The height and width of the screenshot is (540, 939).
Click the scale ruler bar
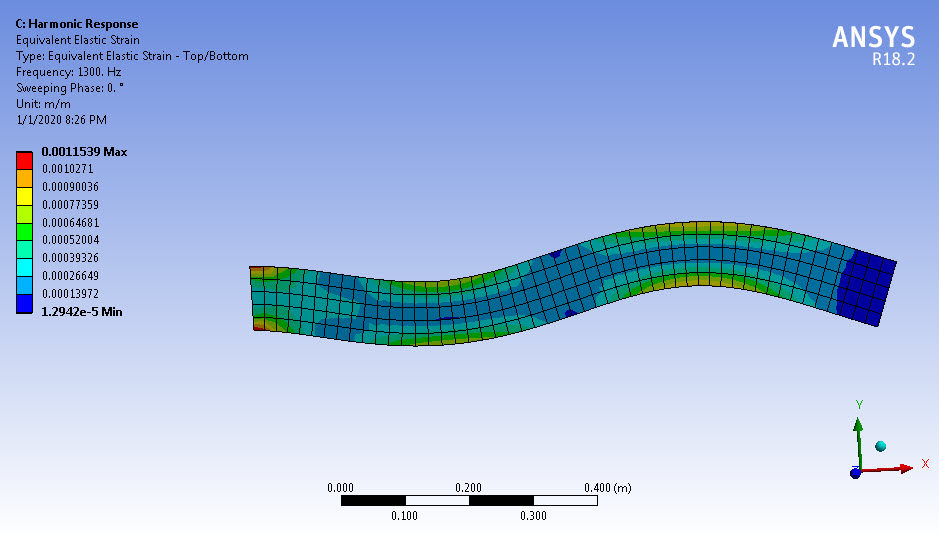click(x=469, y=500)
